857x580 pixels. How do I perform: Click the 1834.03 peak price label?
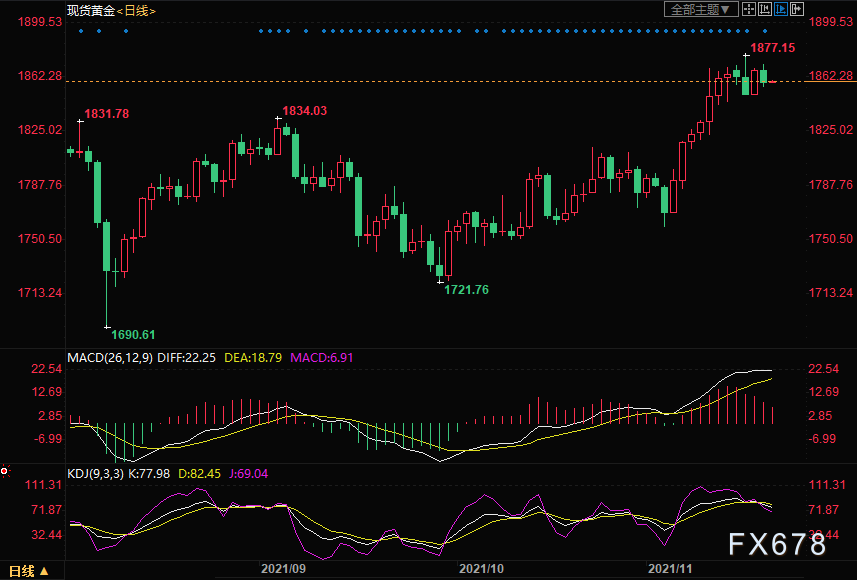click(x=304, y=110)
